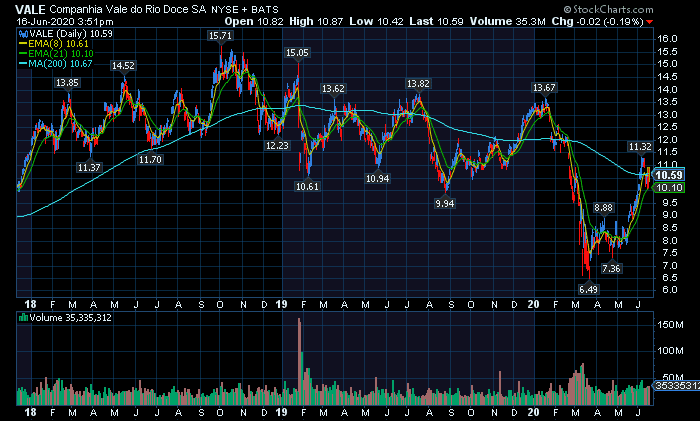Click the 100M volume axis label
700x421 pixels.
[x=670, y=350]
